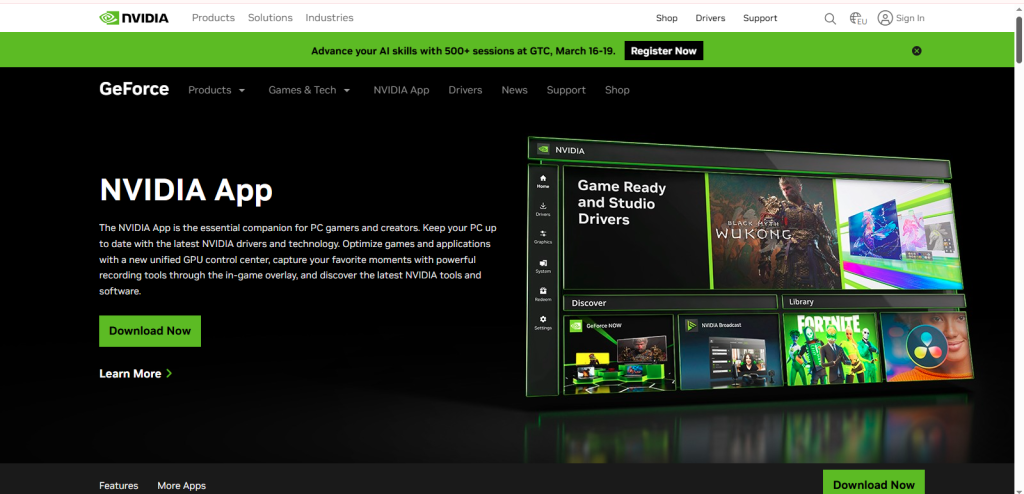
Task: Expand the GeForce Products dropdown
Action: (217, 90)
